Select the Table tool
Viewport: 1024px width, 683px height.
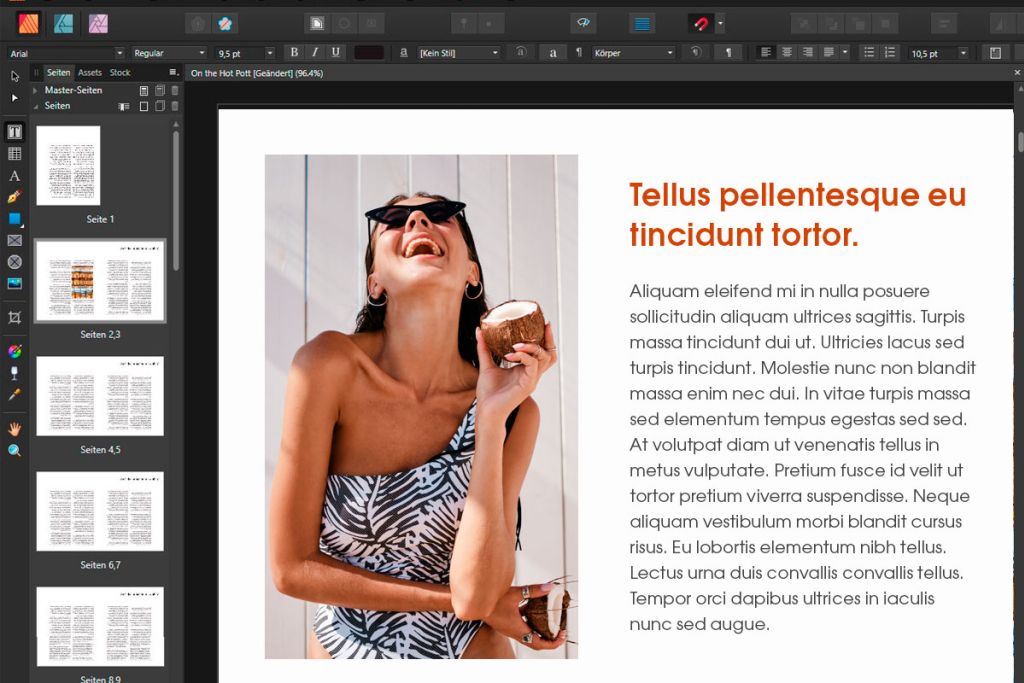pos(14,153)
